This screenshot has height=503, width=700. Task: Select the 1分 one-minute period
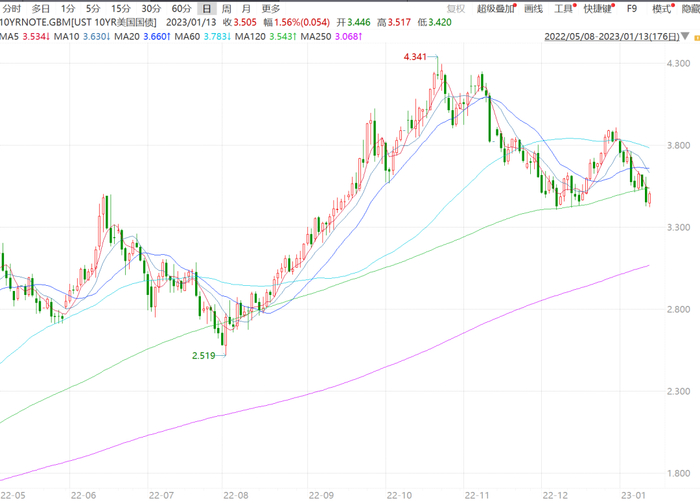click(68, 8)
